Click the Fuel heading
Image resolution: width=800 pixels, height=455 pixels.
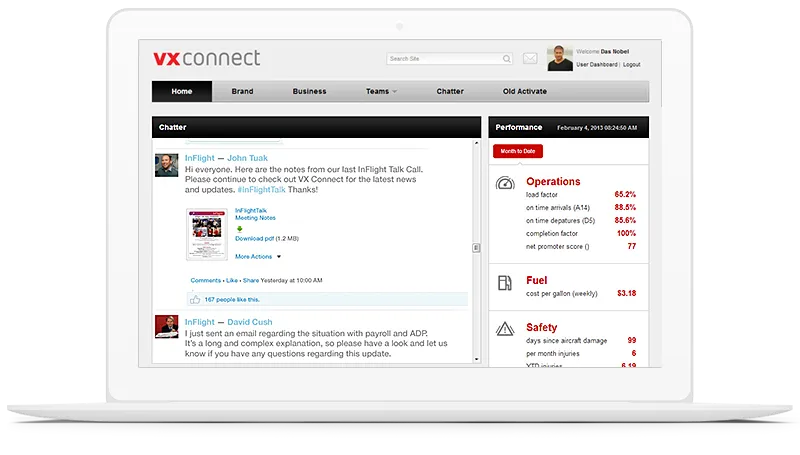point(537,281)
